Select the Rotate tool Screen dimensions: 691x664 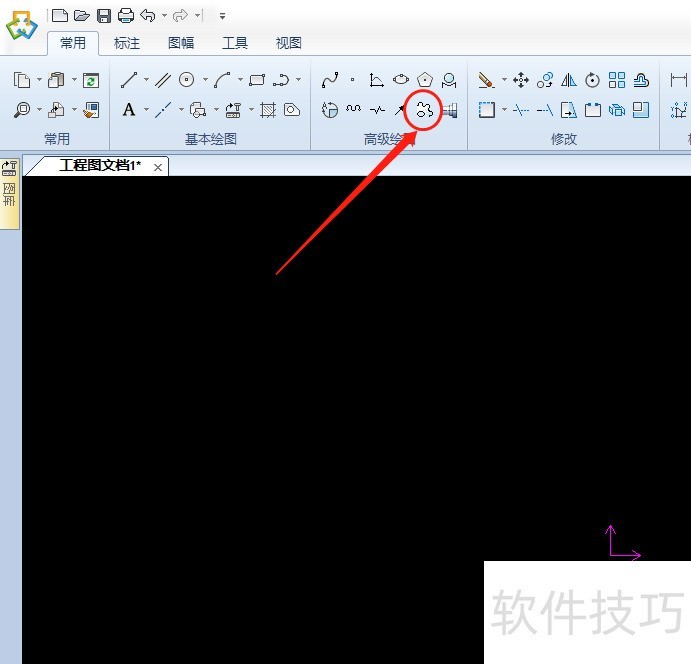[x=592, y=80]
